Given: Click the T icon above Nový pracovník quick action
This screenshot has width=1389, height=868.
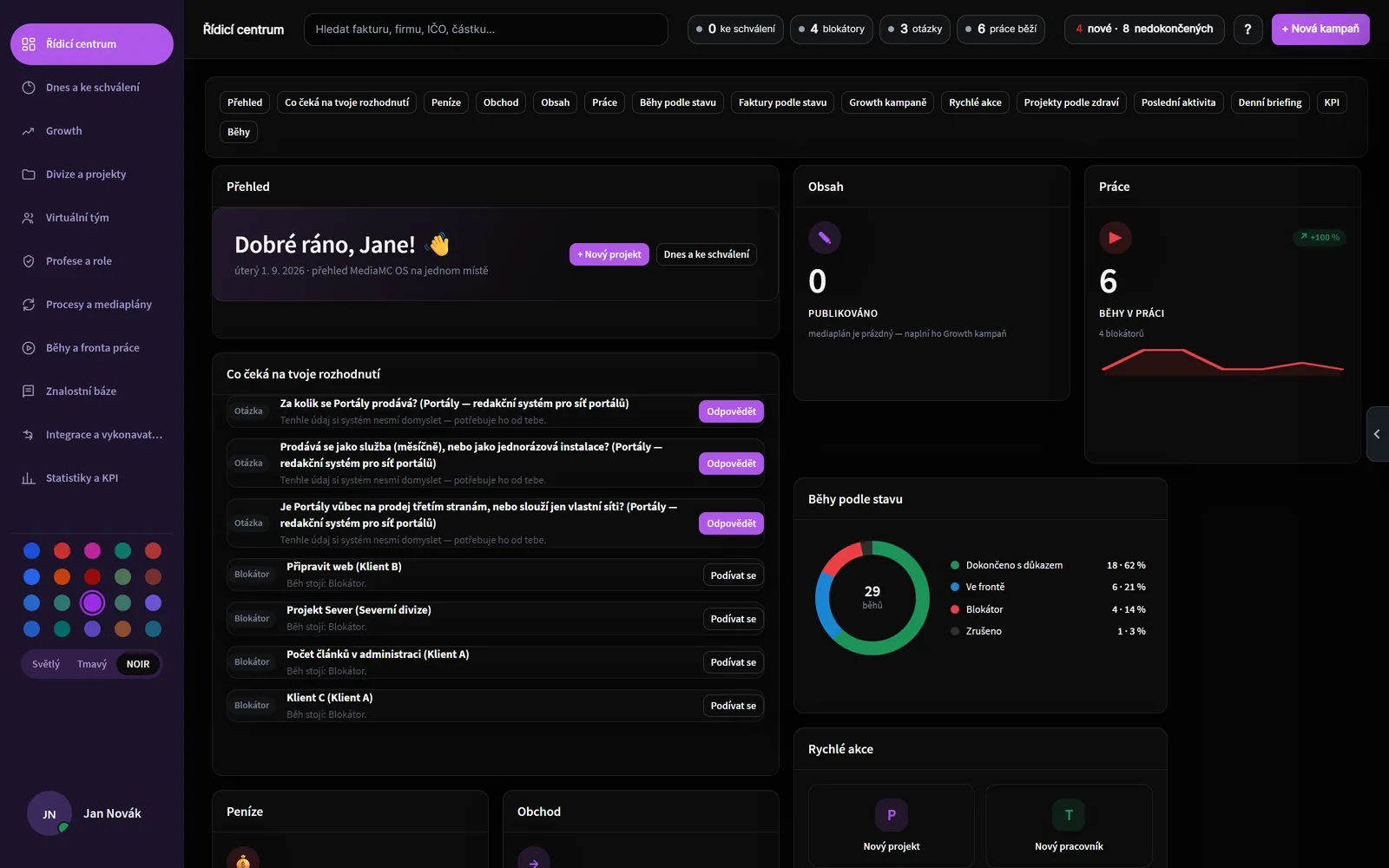Looking at the screenshot, I should tap(1069, 815).
